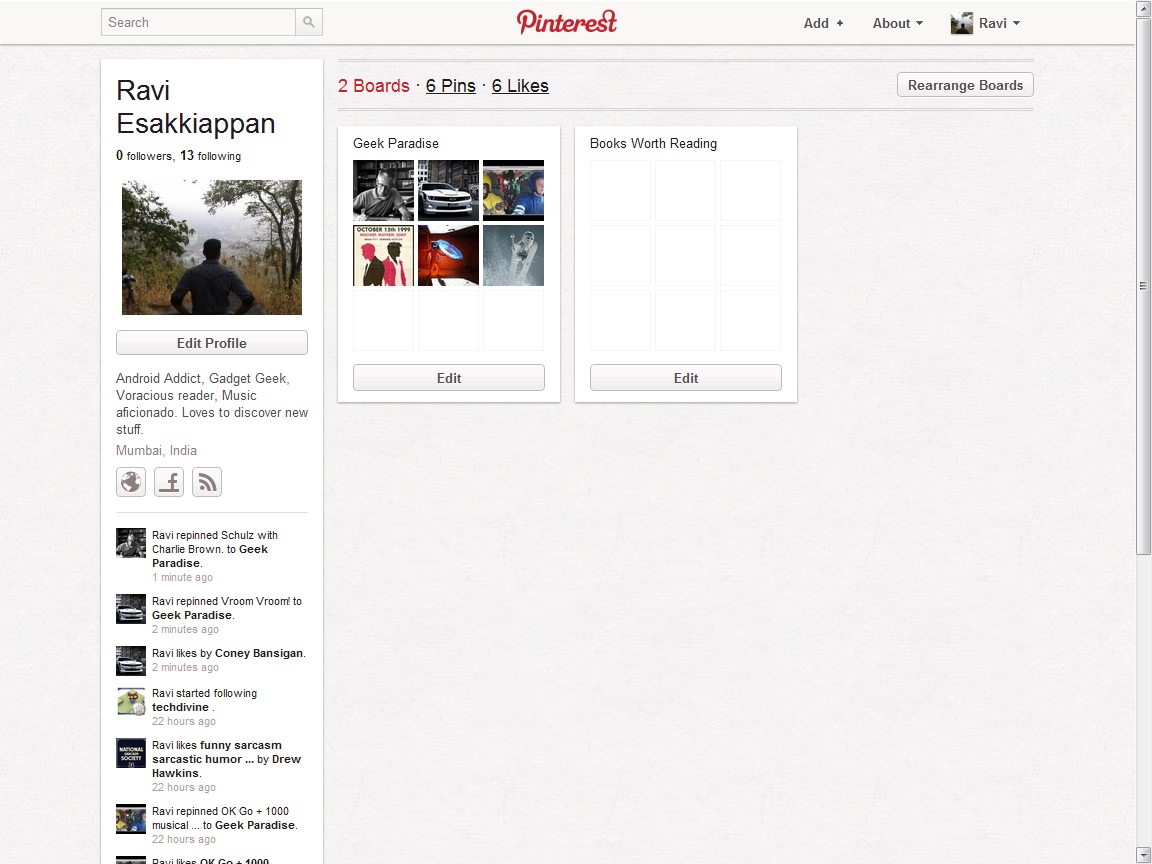Expand the Add menu
1152x864 pixels.
point(823,23)
